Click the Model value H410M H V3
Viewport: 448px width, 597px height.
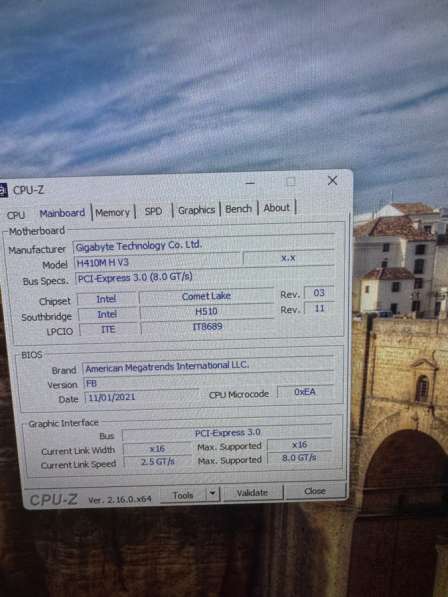(158, 262)
